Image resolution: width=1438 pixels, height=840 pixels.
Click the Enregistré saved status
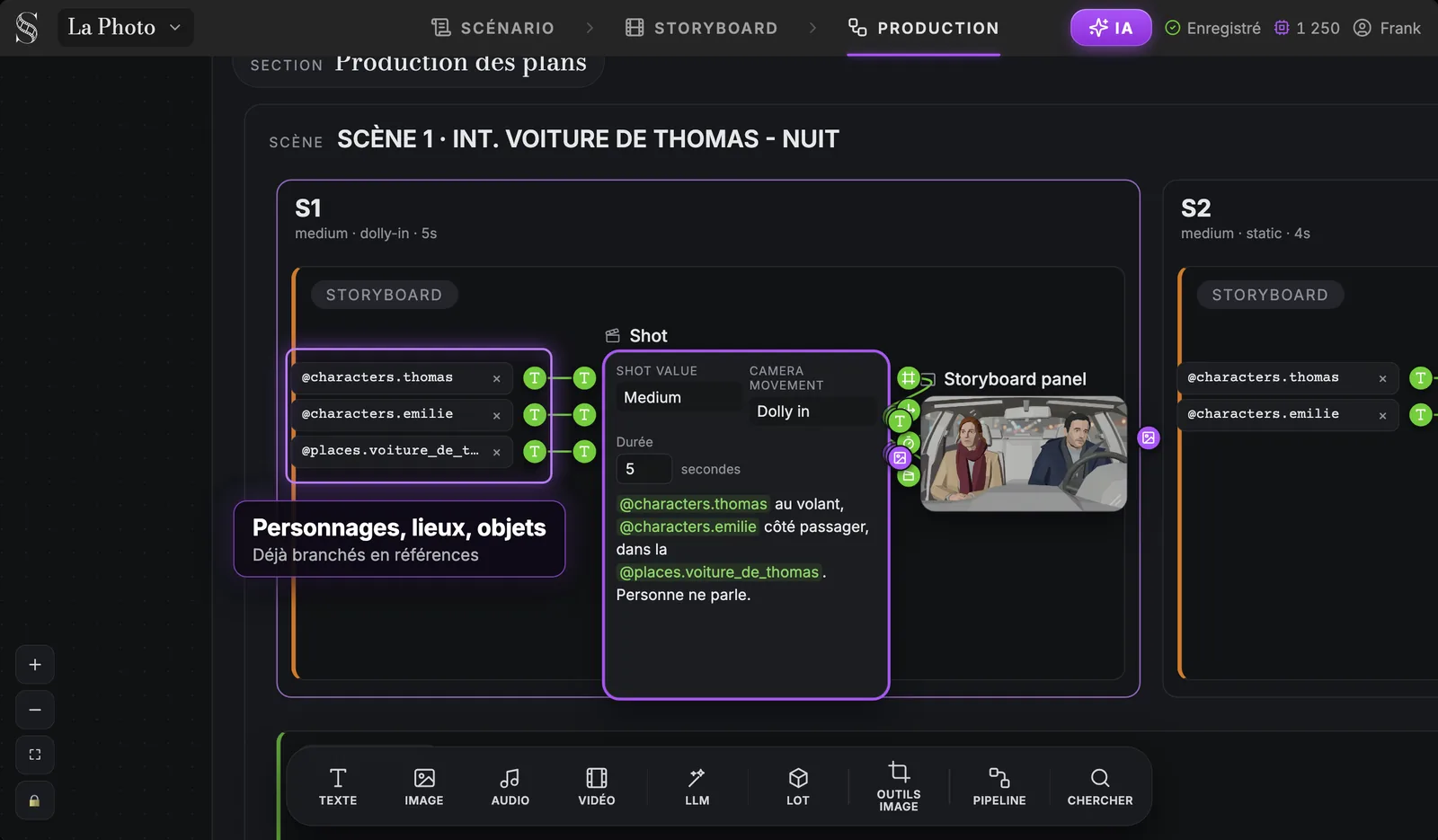1213,28
